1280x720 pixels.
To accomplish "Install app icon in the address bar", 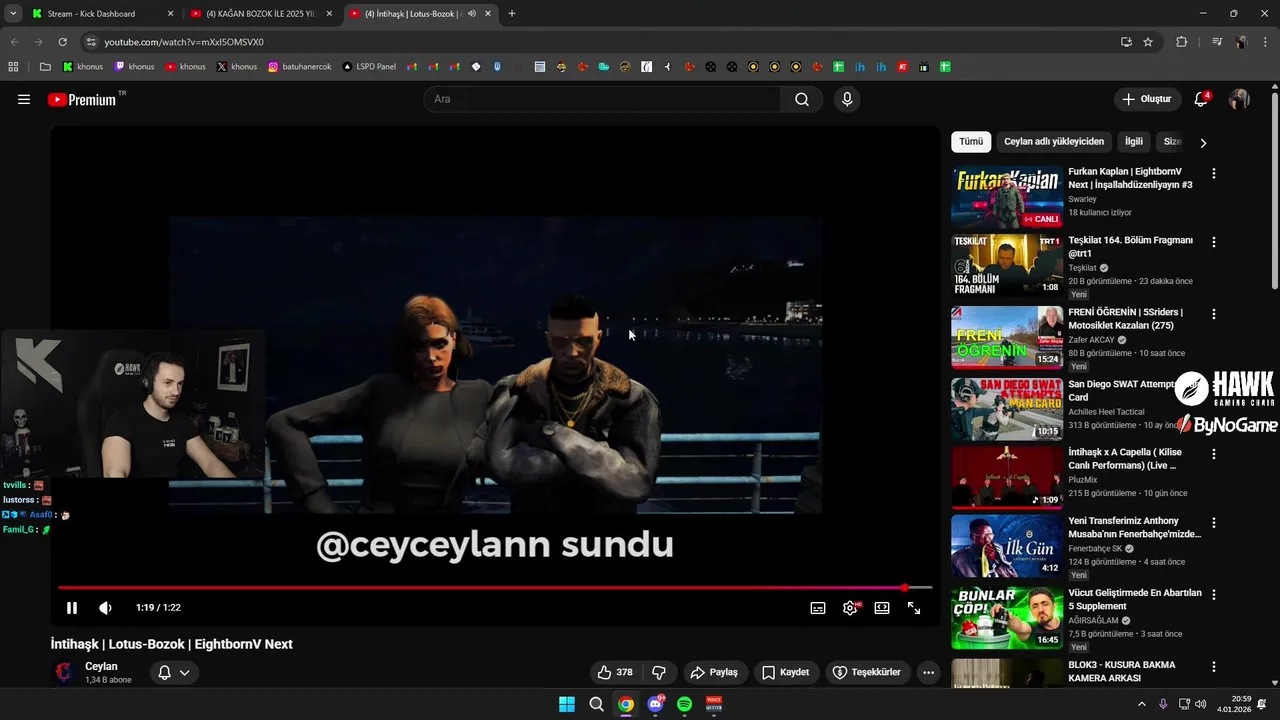I will [x=1126, y=42].
